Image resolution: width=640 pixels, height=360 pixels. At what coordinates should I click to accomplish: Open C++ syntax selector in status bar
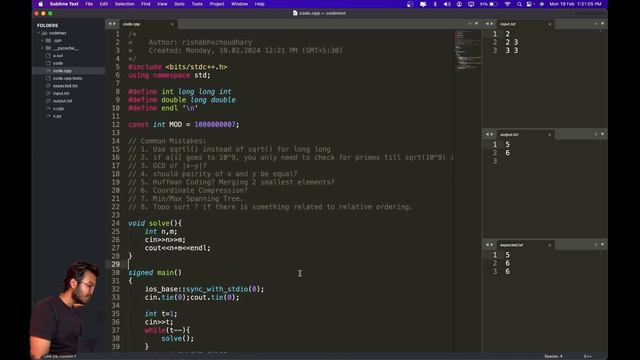[588, 356]
